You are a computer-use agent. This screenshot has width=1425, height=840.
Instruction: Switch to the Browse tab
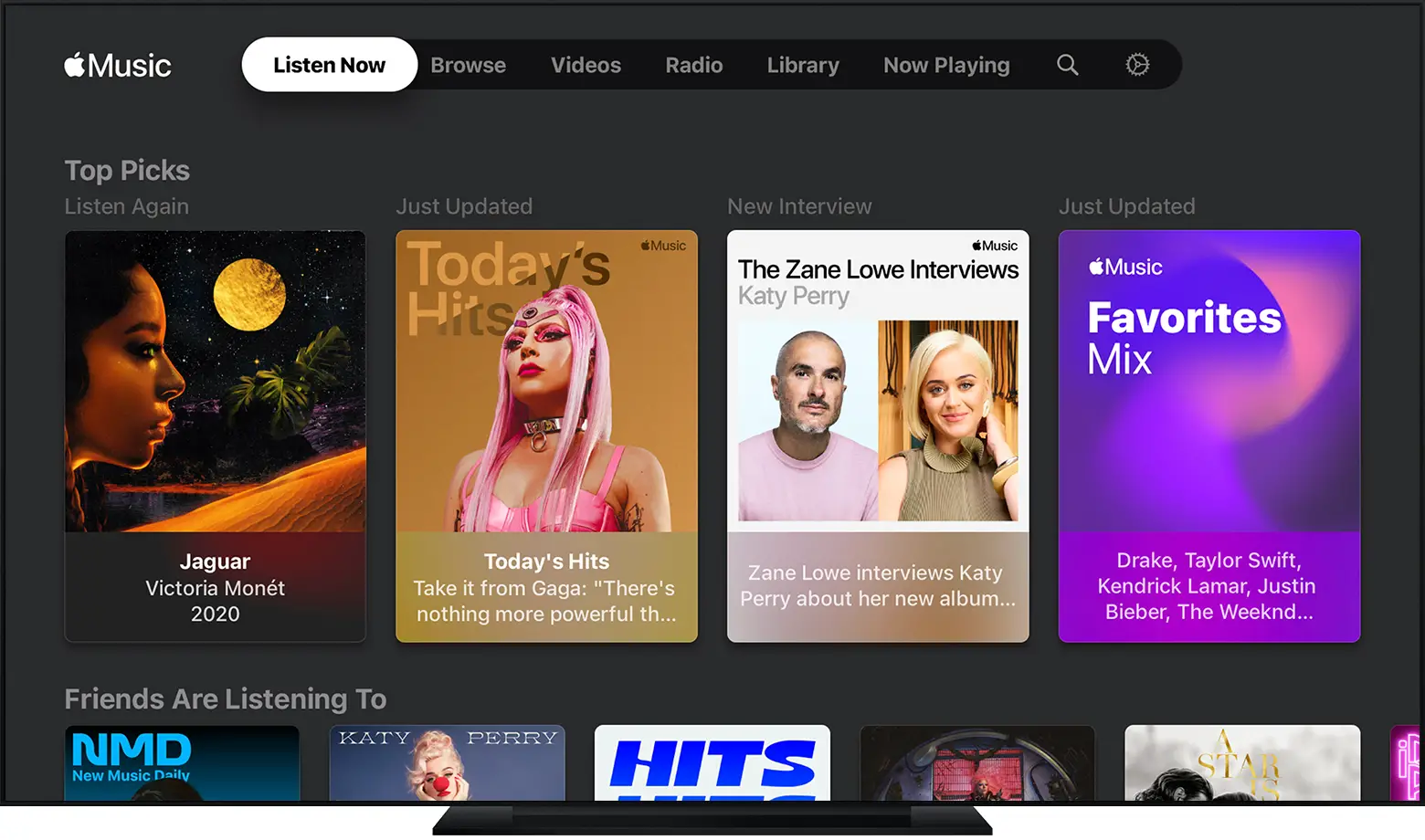(x=468, y=65)
